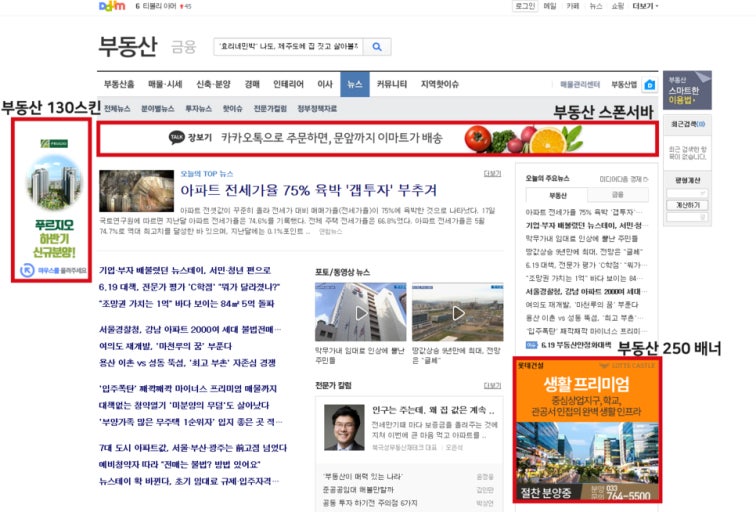Click the columnist portrait photo
756x512 pixels.
(x=343, y=427)
